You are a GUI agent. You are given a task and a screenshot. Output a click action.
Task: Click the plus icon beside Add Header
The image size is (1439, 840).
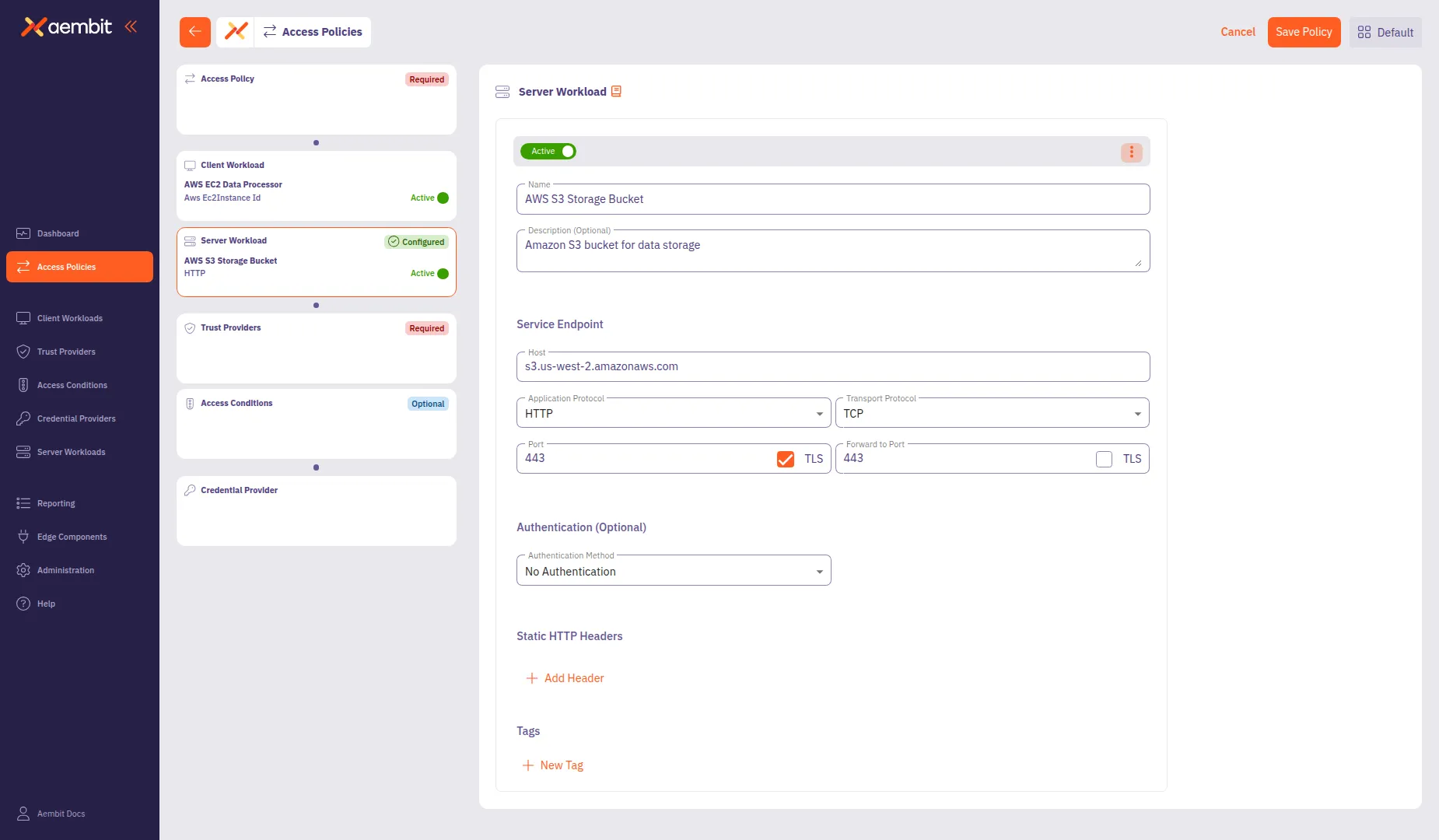pos(532,678)
